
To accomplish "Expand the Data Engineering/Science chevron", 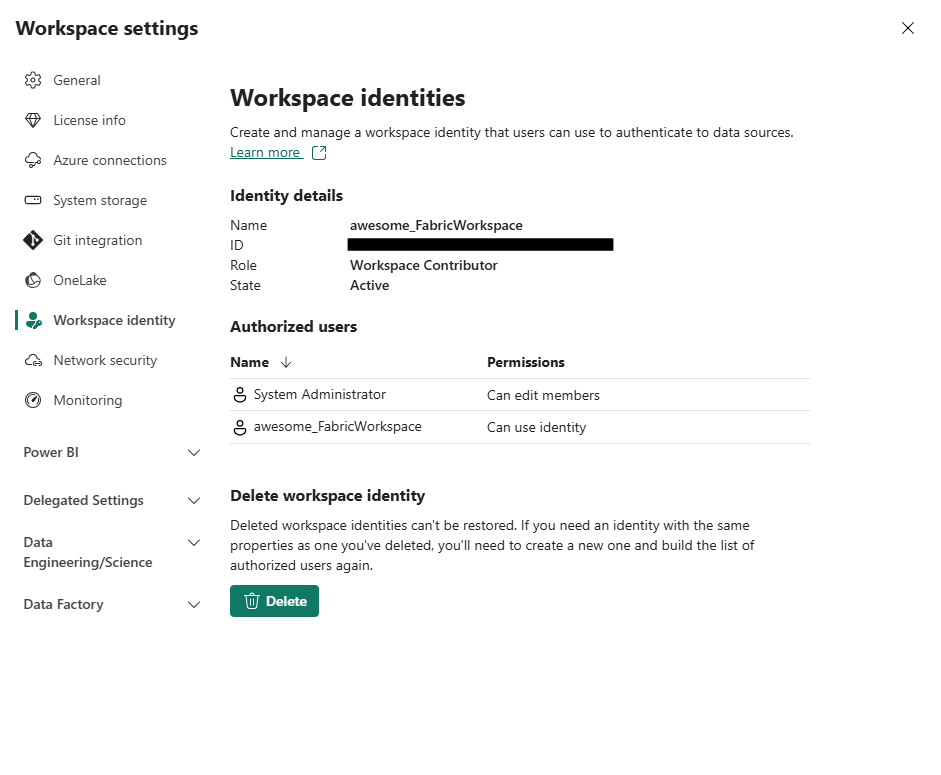I will pos(194,543).
